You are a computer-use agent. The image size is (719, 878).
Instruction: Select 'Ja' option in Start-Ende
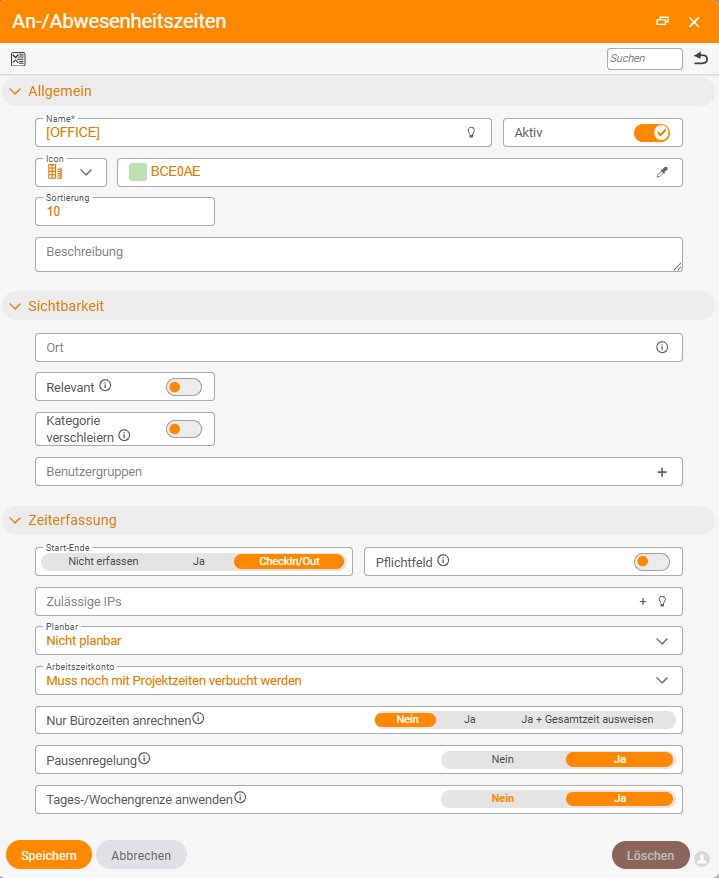click(199, 562)
